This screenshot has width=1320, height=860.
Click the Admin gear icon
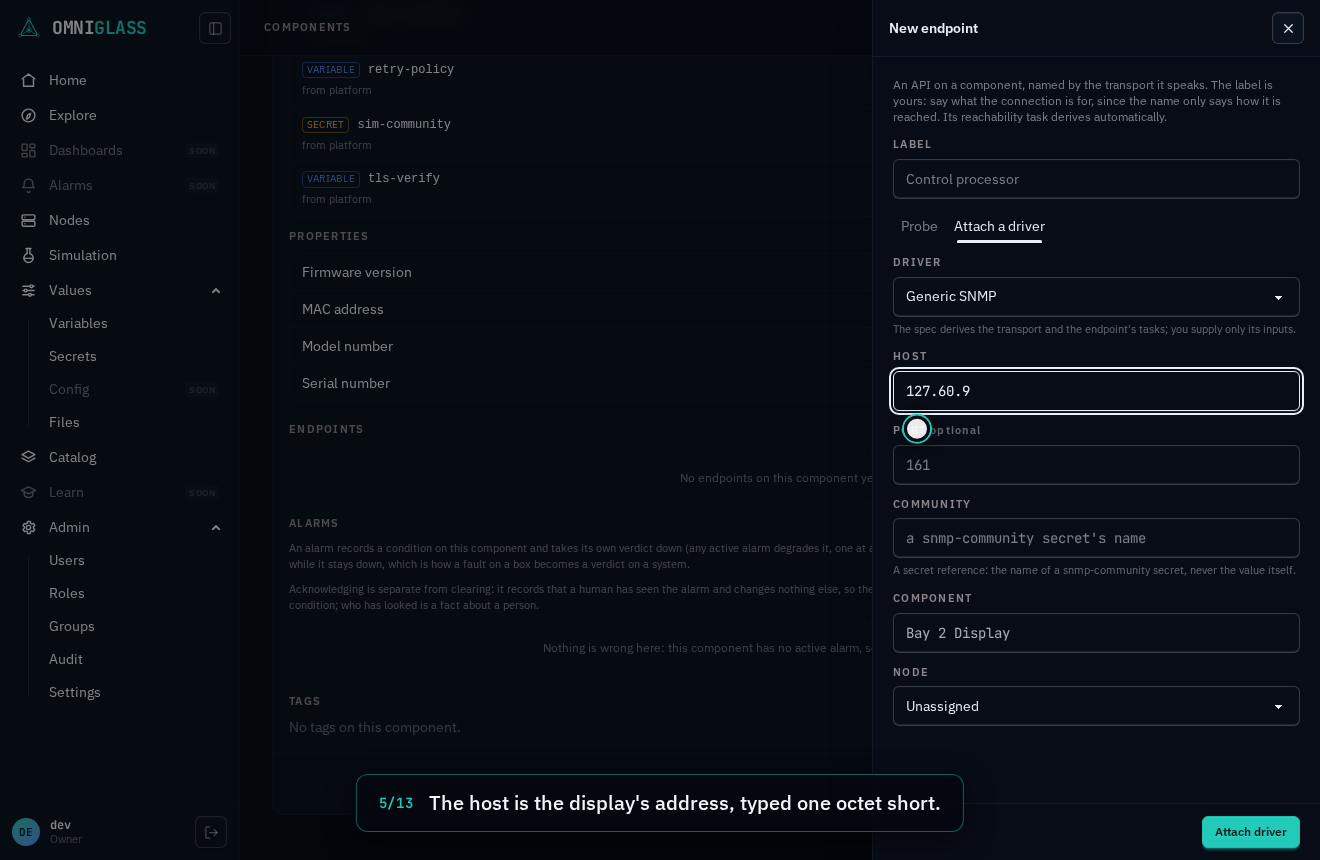click(29, 527)
